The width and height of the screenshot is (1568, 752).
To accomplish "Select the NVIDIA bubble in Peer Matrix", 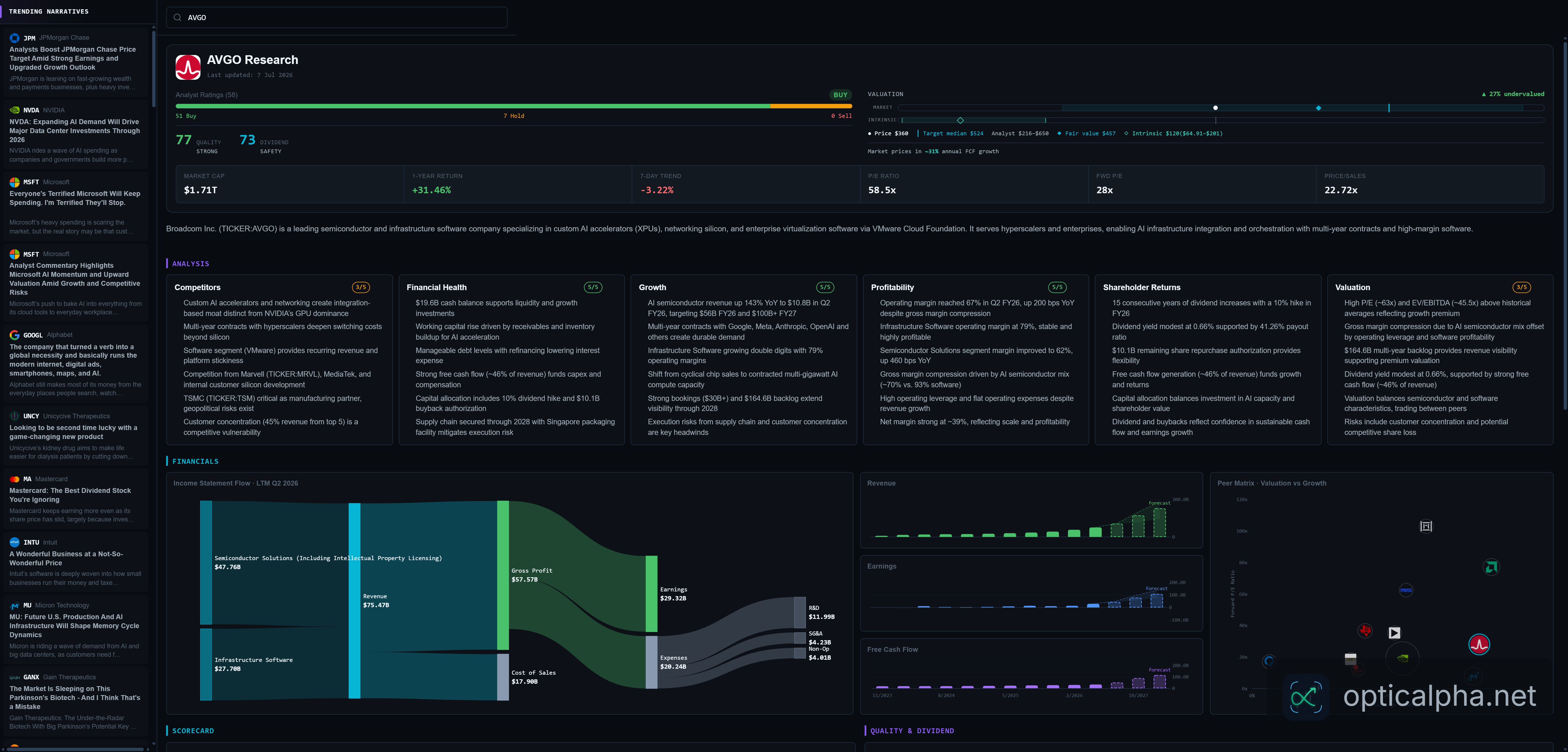I will click(x=1402, y=658).
